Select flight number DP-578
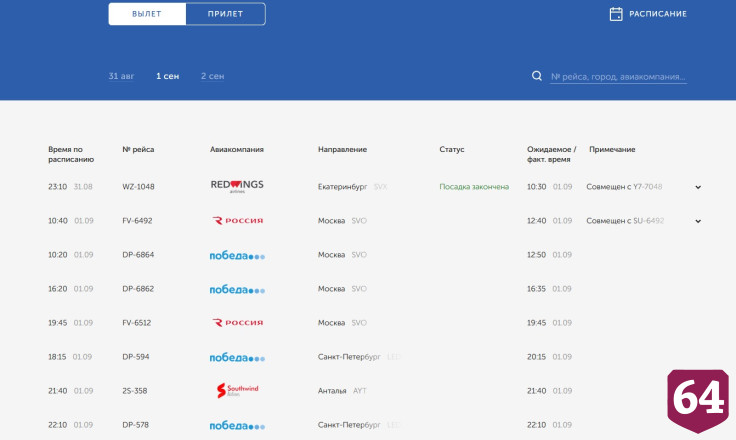736x440 pixels. coord(135,425)
